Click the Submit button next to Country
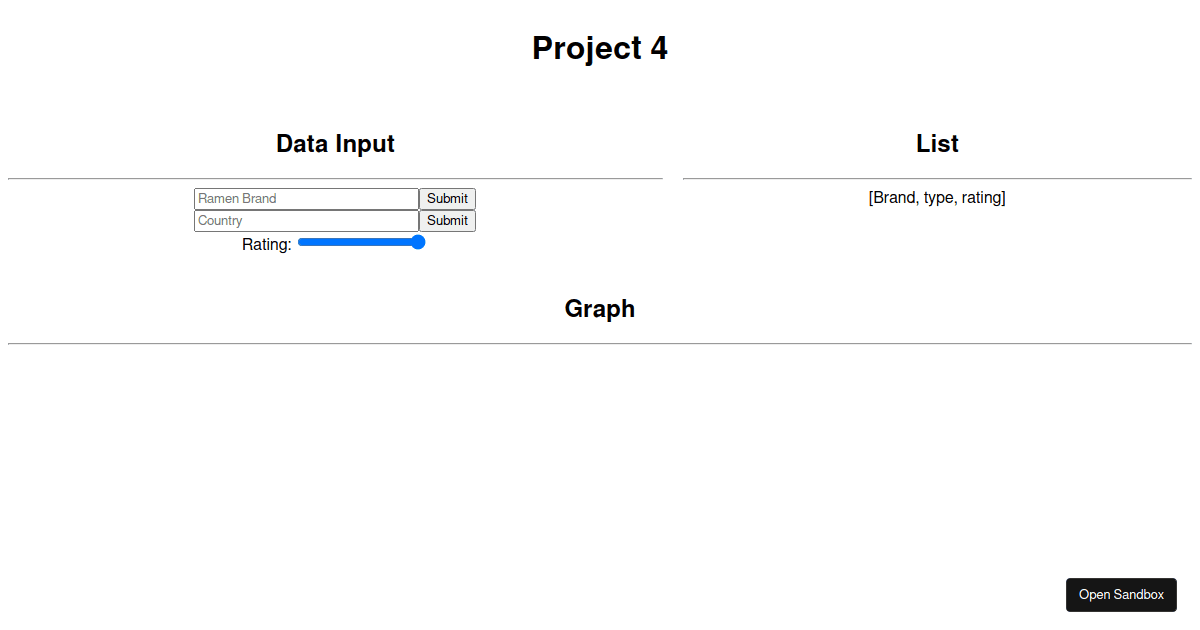This screenshot has height=630, width=1200. (x=447, y=220)
